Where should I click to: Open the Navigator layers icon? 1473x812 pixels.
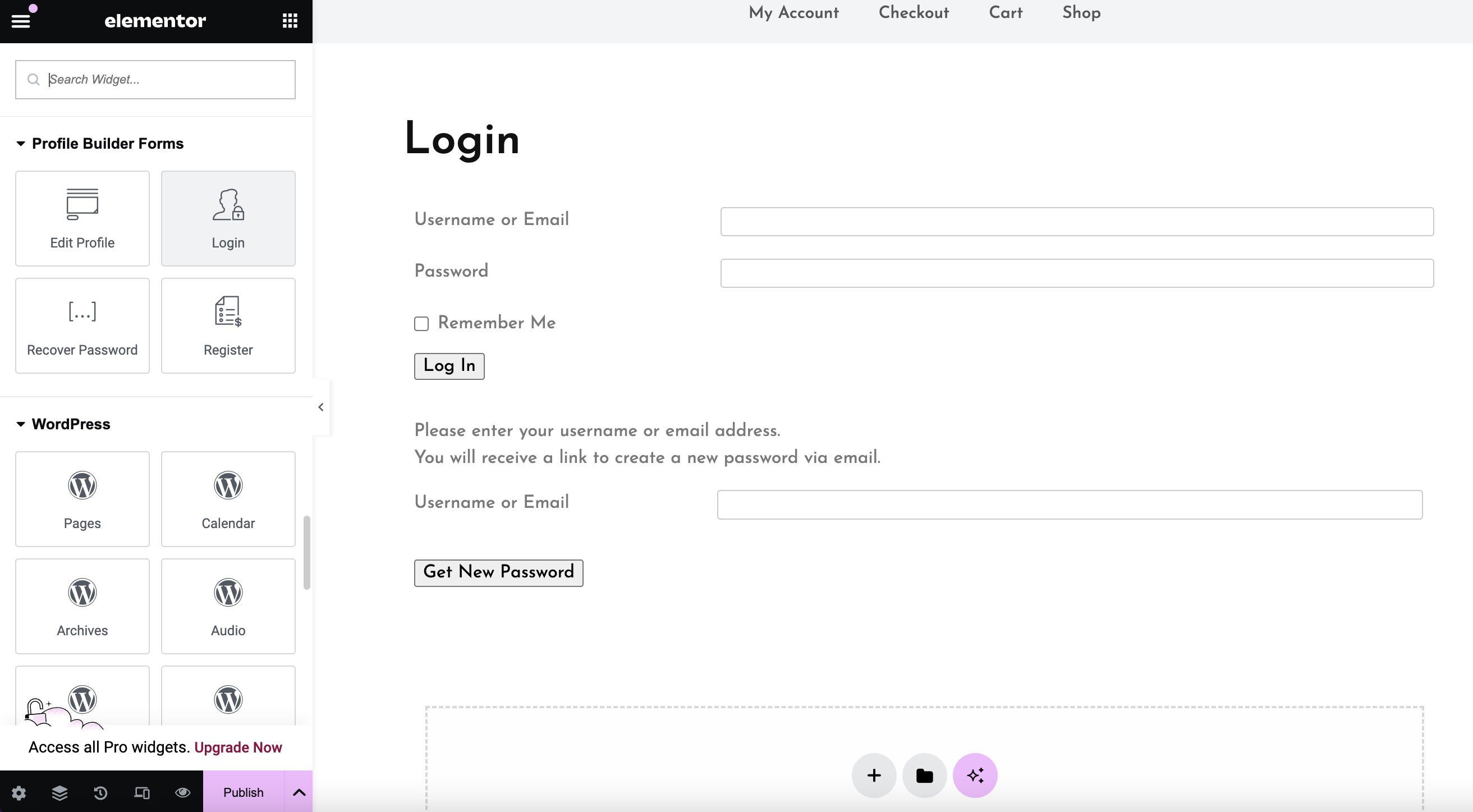pos(59,792)
